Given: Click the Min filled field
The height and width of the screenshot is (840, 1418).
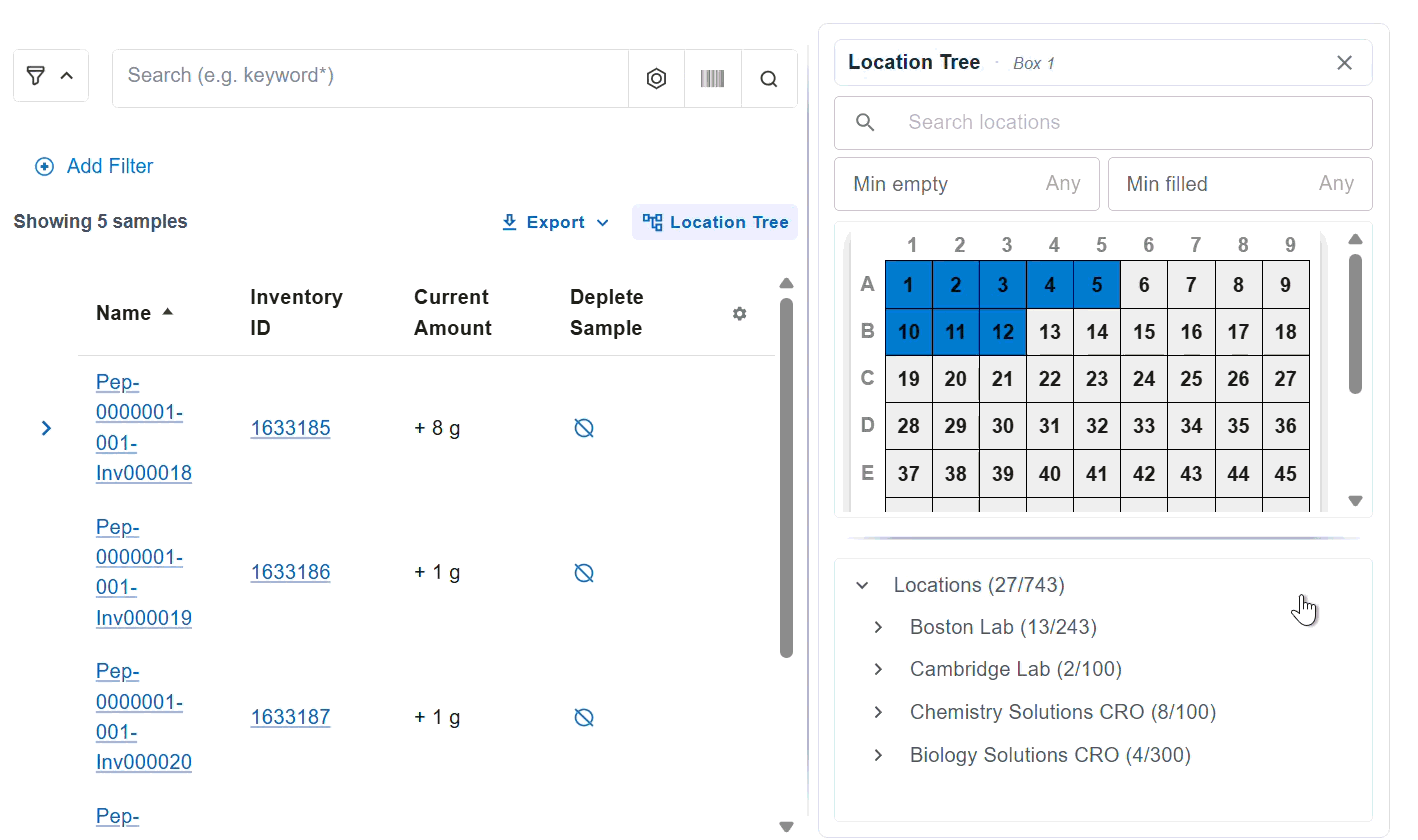Looking at the screenshot, I should pos(1240,184).
